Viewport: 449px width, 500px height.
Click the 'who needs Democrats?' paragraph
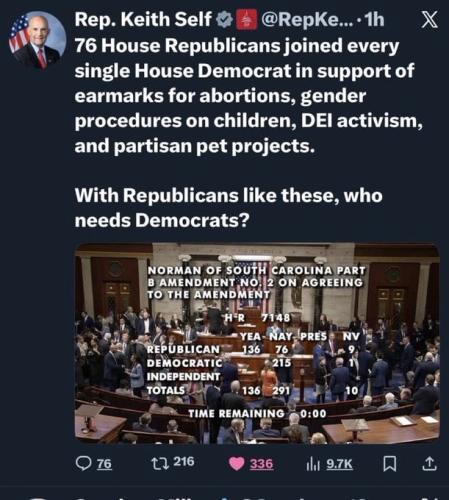pos(228,208)
